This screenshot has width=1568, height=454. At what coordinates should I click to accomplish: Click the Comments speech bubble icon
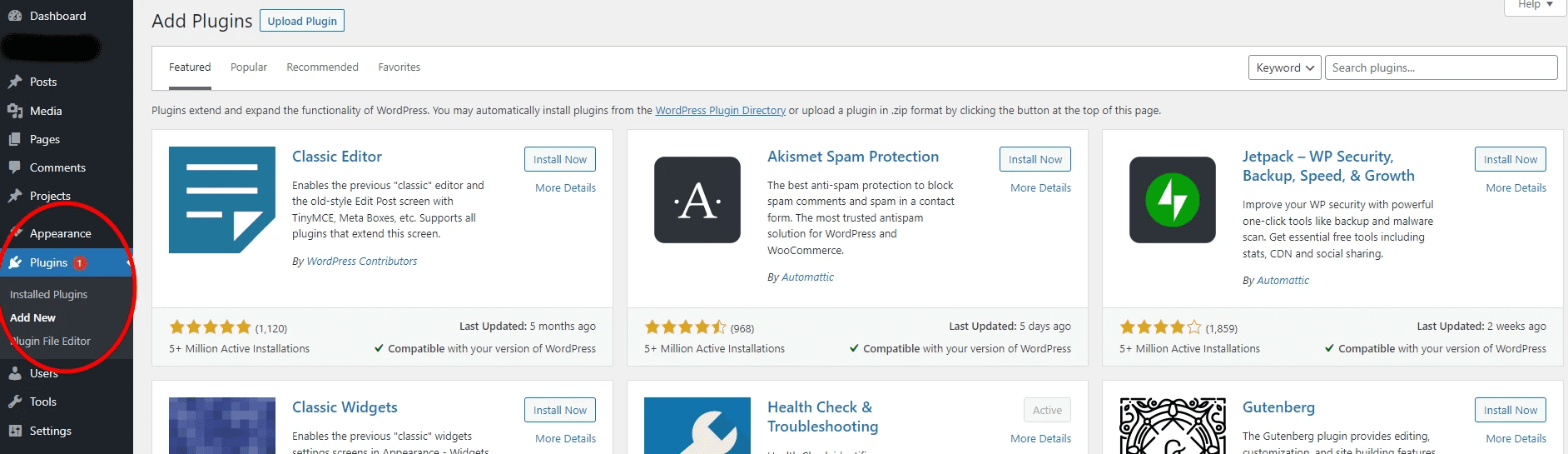pyautogui.click(x=15, y=167)
